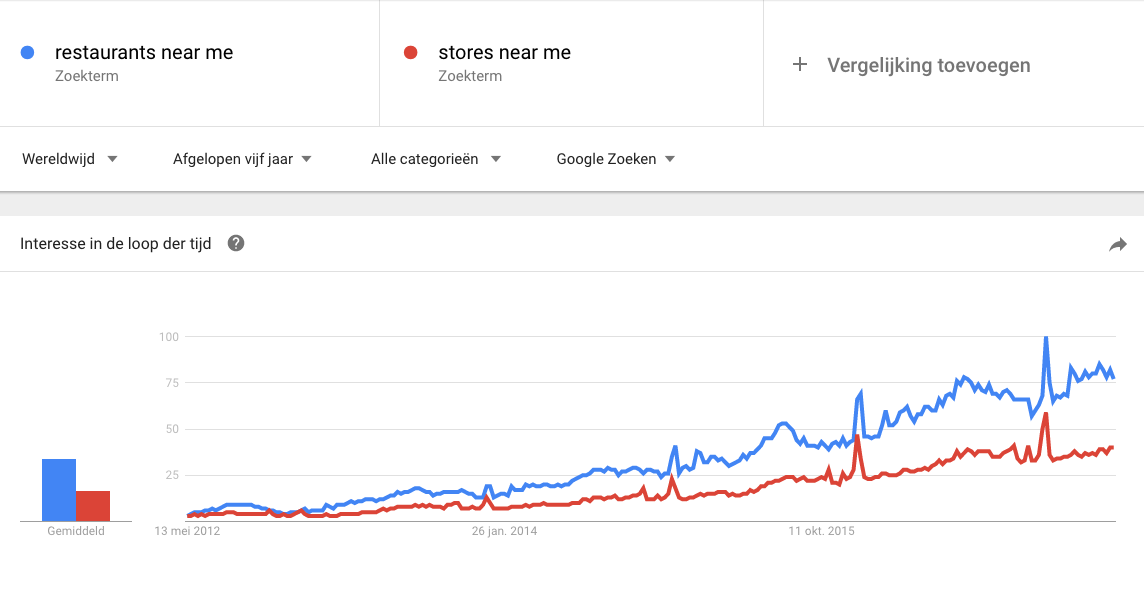Click the 26 jan. 2014 axis label
This screenshot has width=1144, height=604.
(x=504, y=531)
